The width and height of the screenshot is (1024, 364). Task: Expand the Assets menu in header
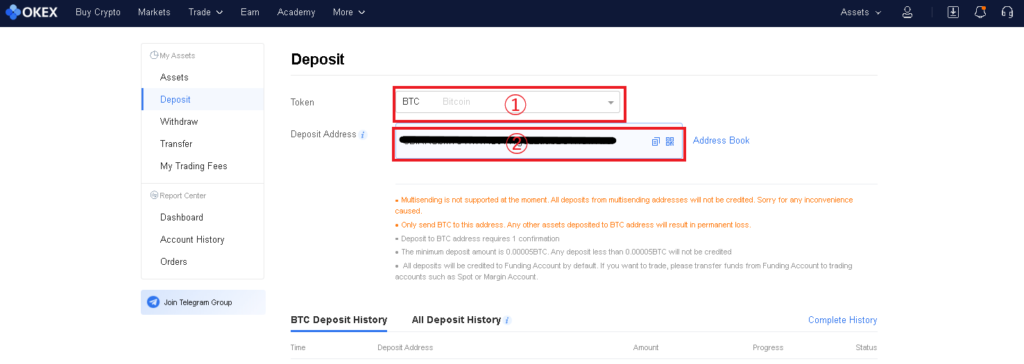(861, 12)
